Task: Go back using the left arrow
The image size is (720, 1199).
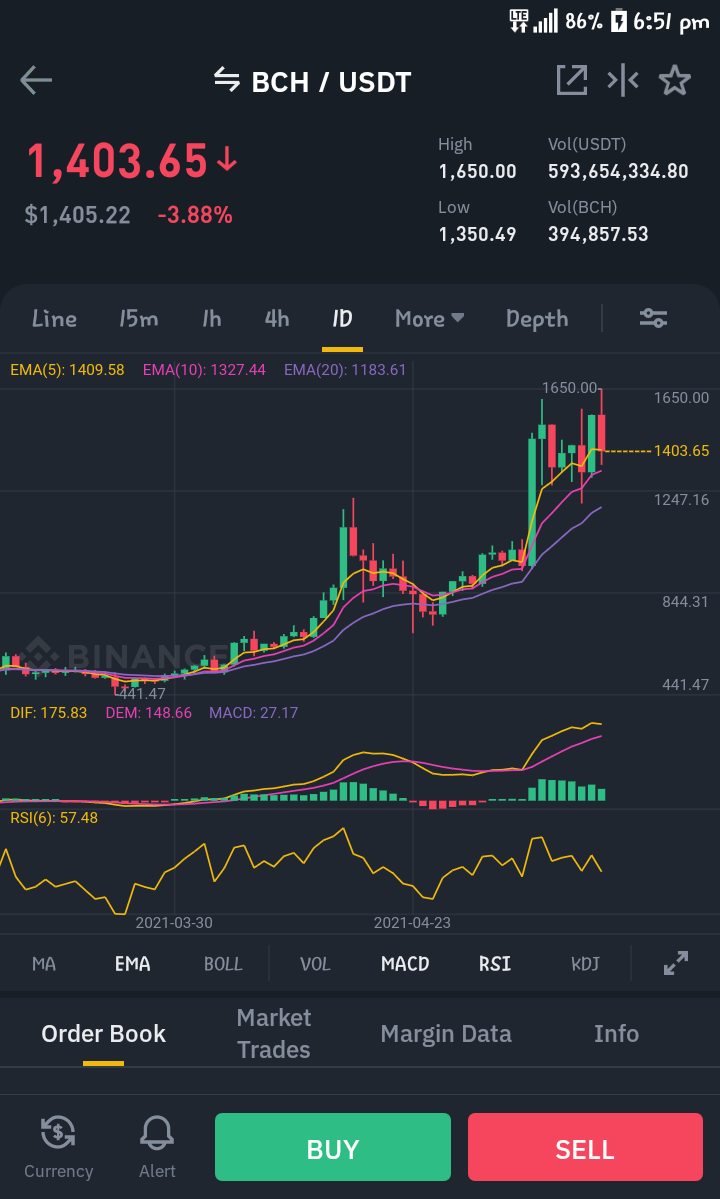Action: [x=36, y=80]
